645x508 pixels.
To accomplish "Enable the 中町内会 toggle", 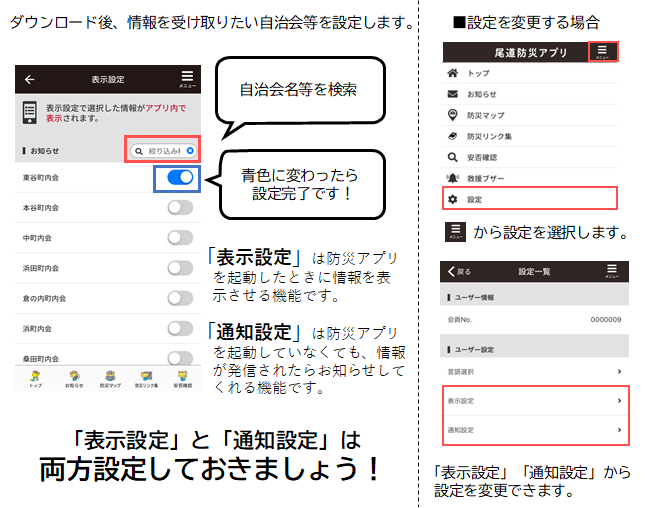I will 180,238.
